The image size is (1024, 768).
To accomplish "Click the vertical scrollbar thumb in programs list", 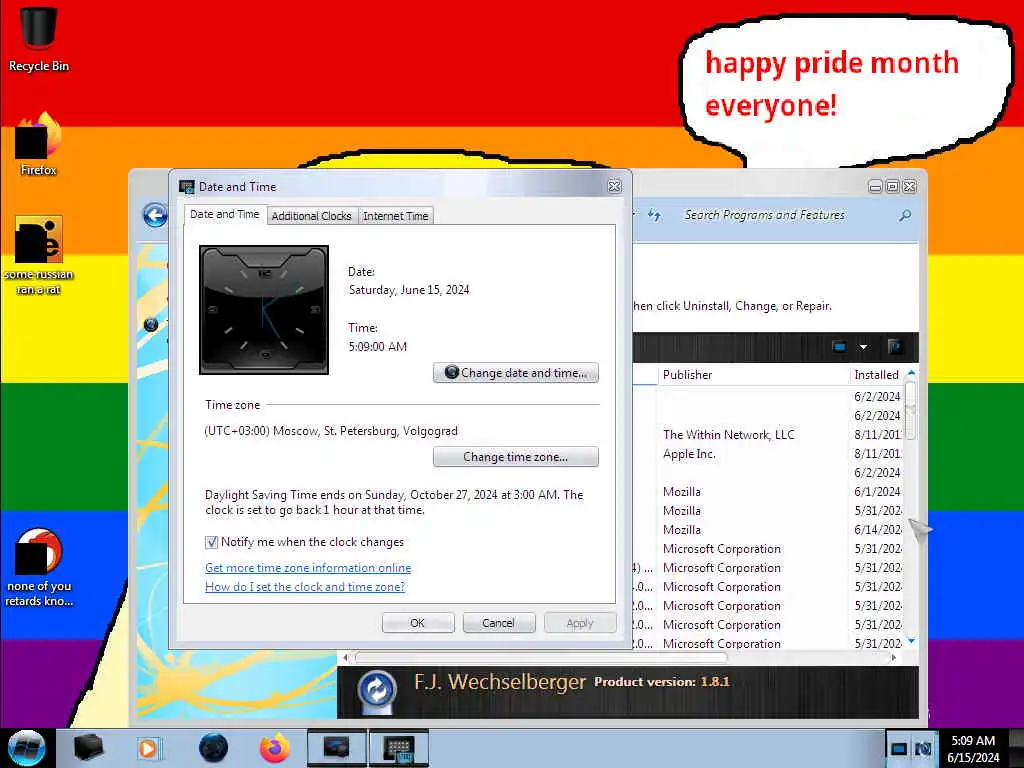I will (911, 411).
